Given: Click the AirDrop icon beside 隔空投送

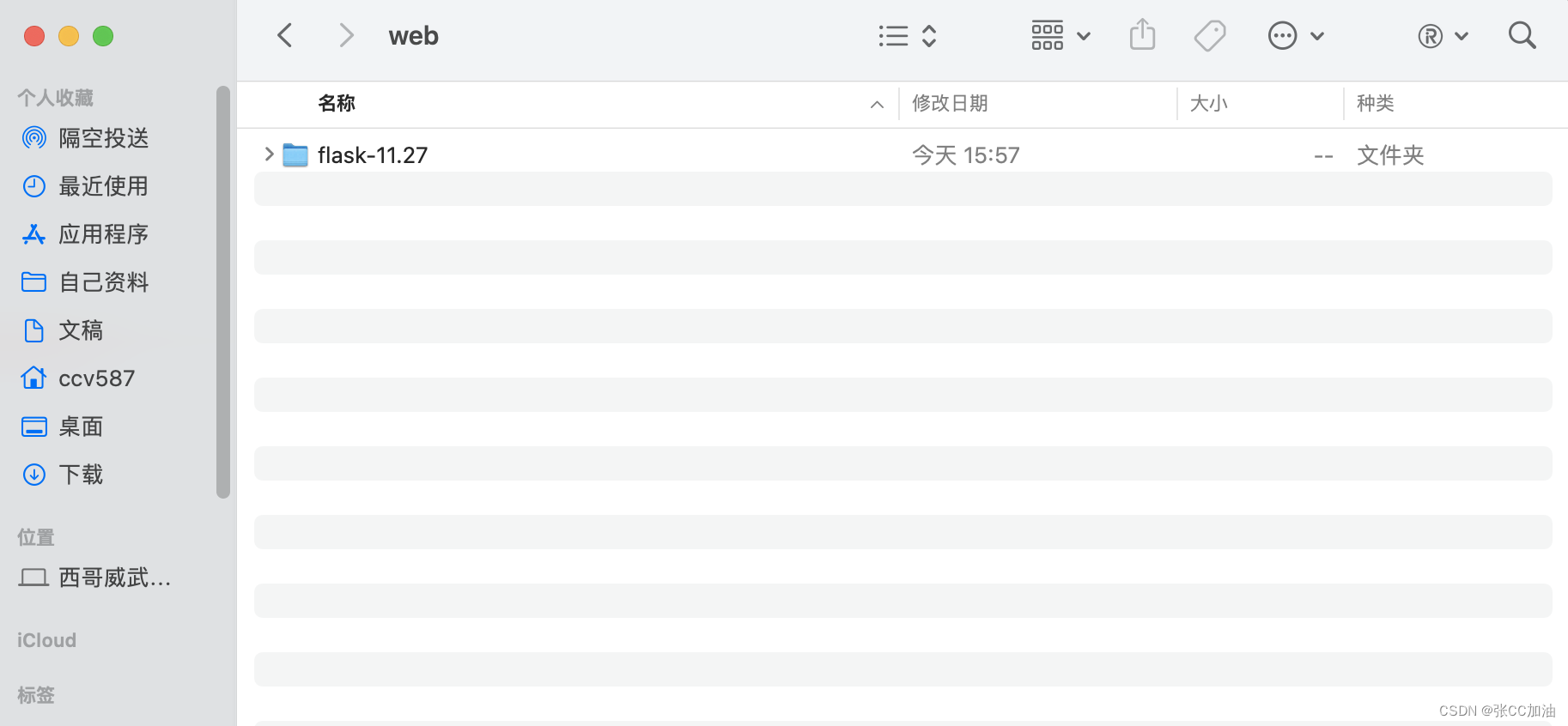Looking at the screenshot, I should tap(34, 137).
